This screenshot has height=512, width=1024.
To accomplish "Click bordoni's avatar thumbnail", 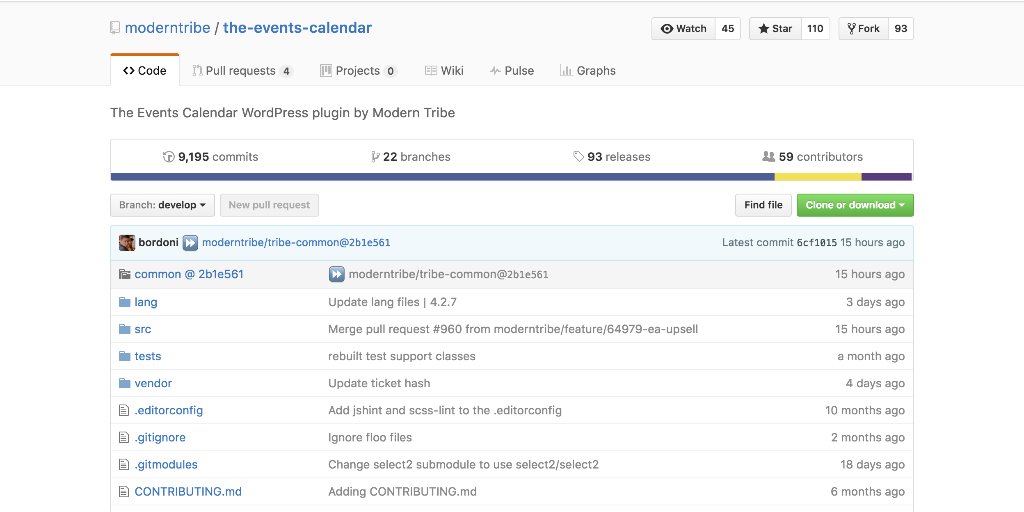I will (127, 243).
